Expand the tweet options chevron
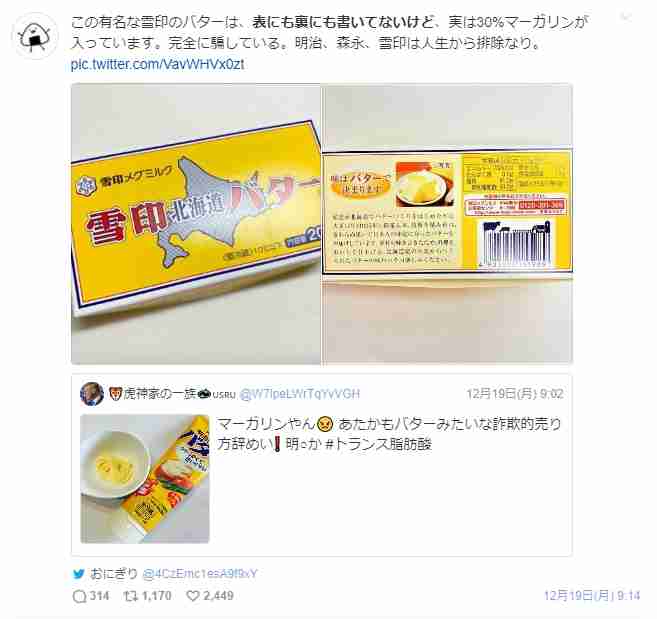 pos(626,17)
